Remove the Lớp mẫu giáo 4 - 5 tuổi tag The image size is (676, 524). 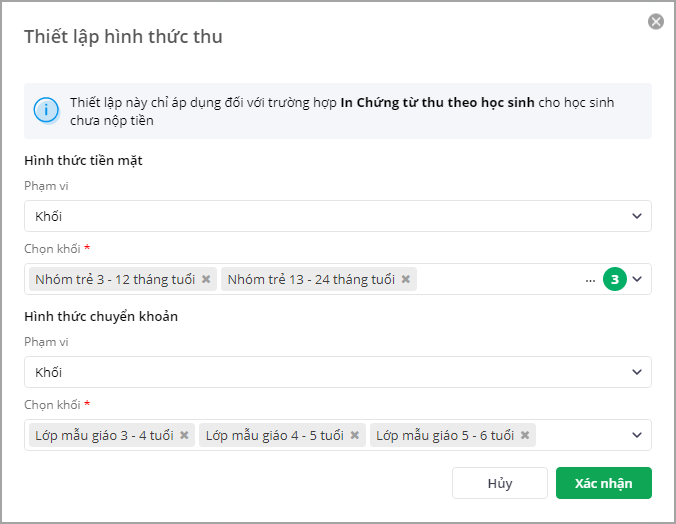tap(355, 436)
